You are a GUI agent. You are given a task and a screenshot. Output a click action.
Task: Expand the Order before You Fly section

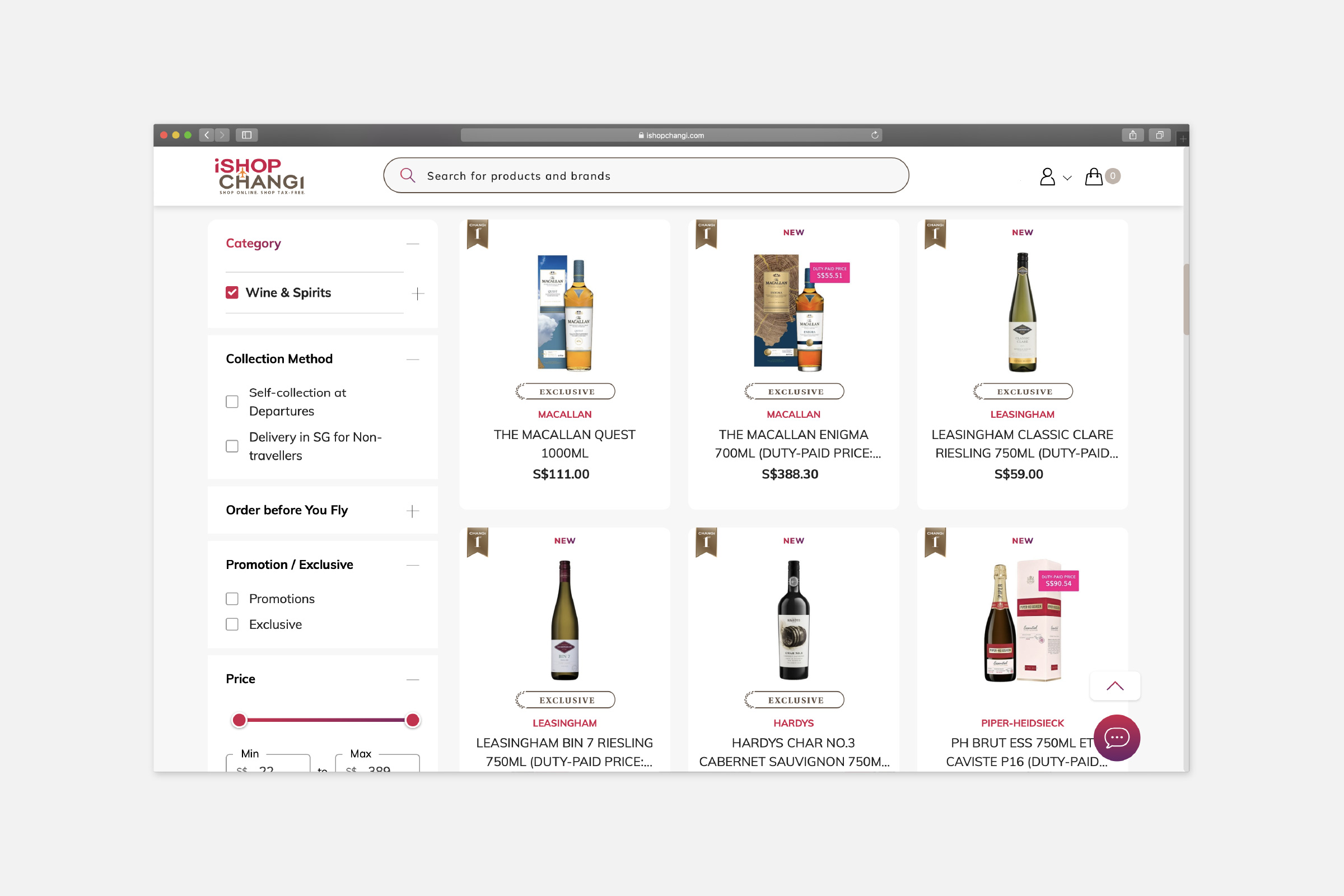coord(413,511)
